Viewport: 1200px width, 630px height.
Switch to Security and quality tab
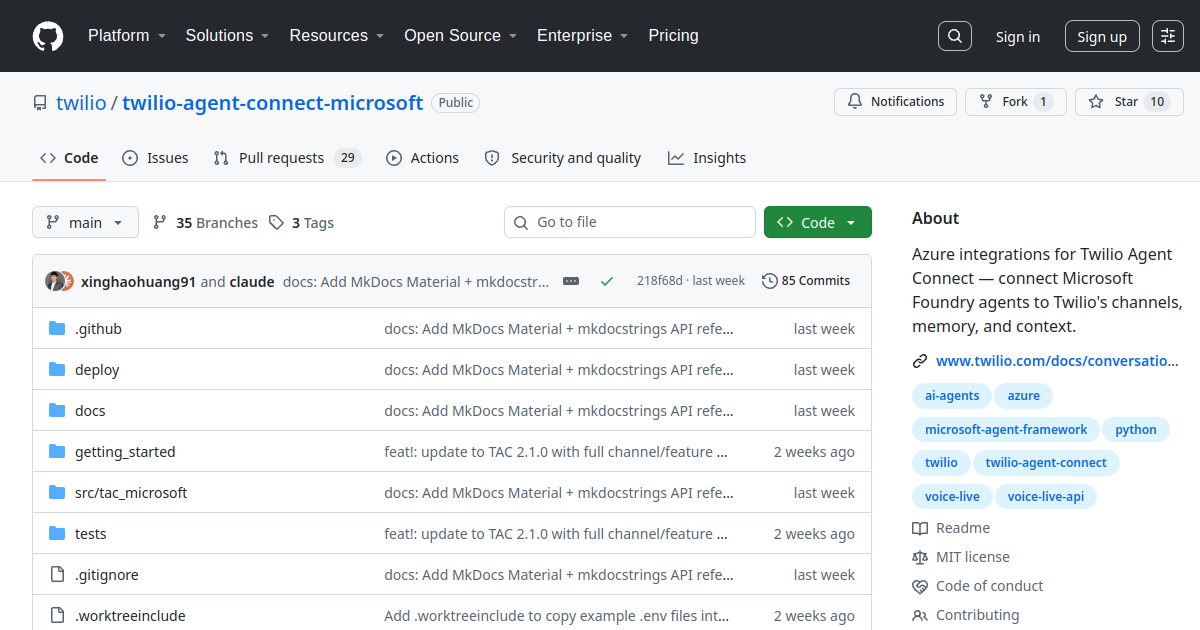point(562,158)
